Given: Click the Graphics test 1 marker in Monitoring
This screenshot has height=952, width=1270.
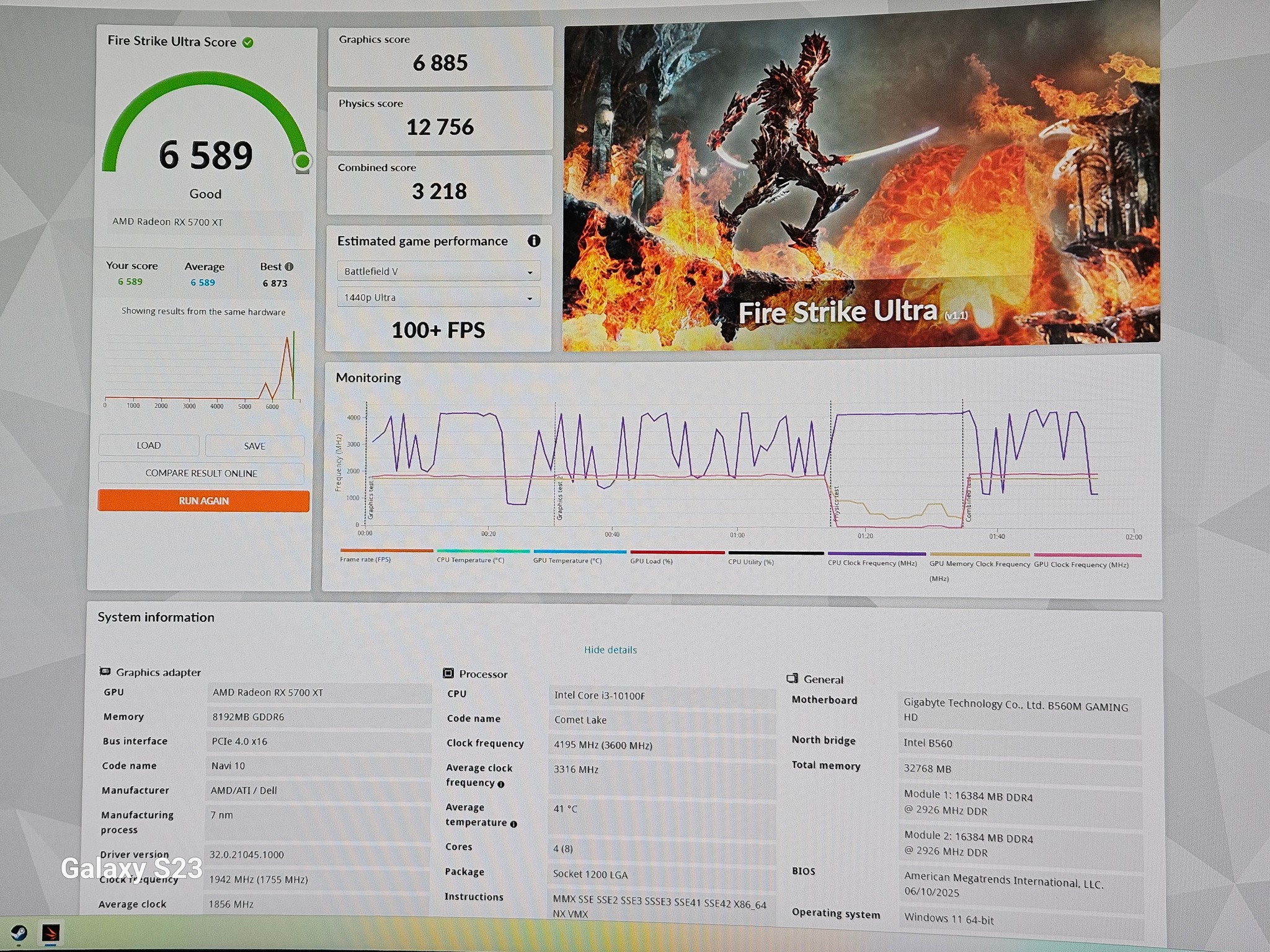Looking at the screenshot, I should [371, 500].
